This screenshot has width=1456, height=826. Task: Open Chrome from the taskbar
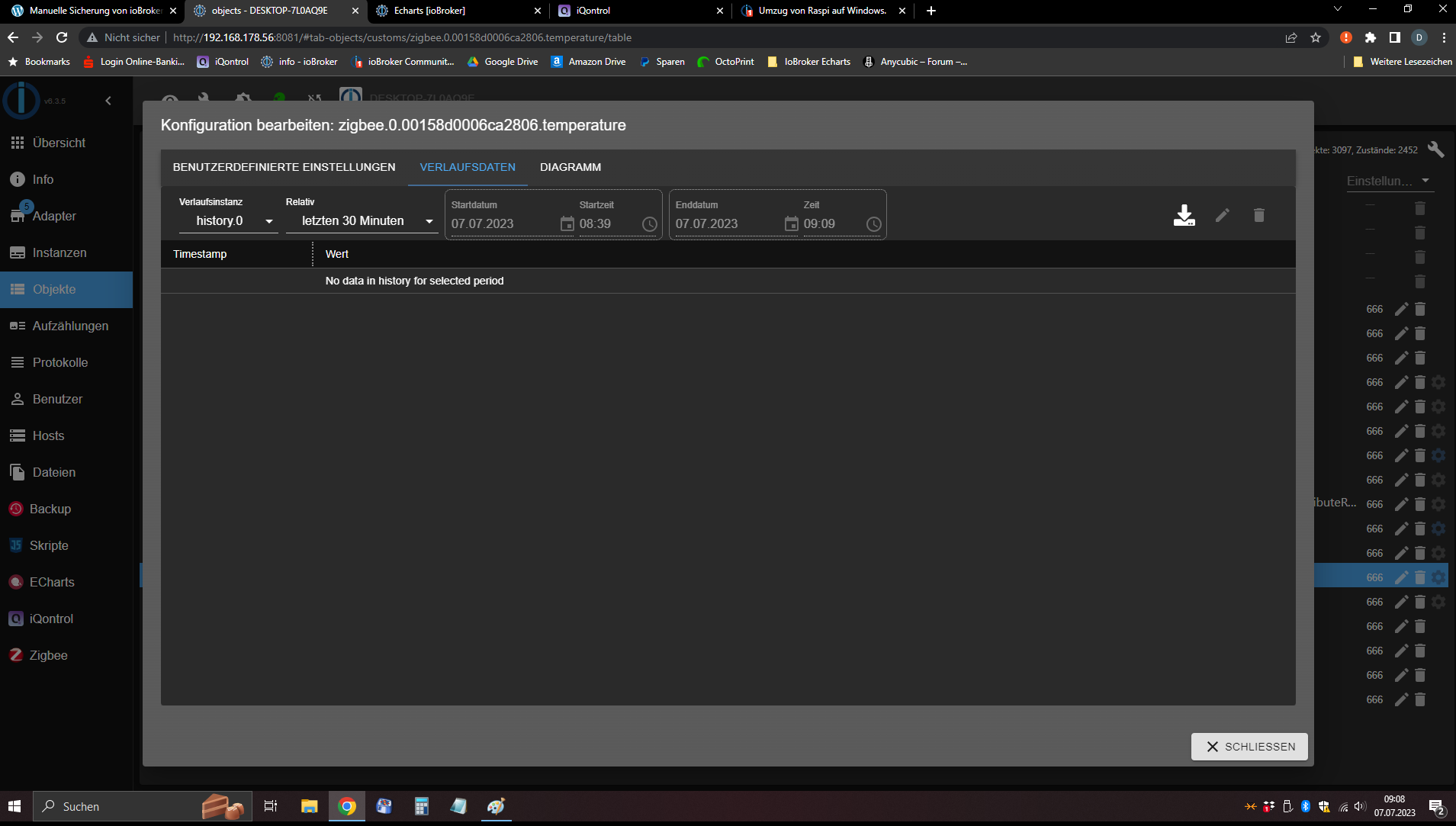point(347,806)
